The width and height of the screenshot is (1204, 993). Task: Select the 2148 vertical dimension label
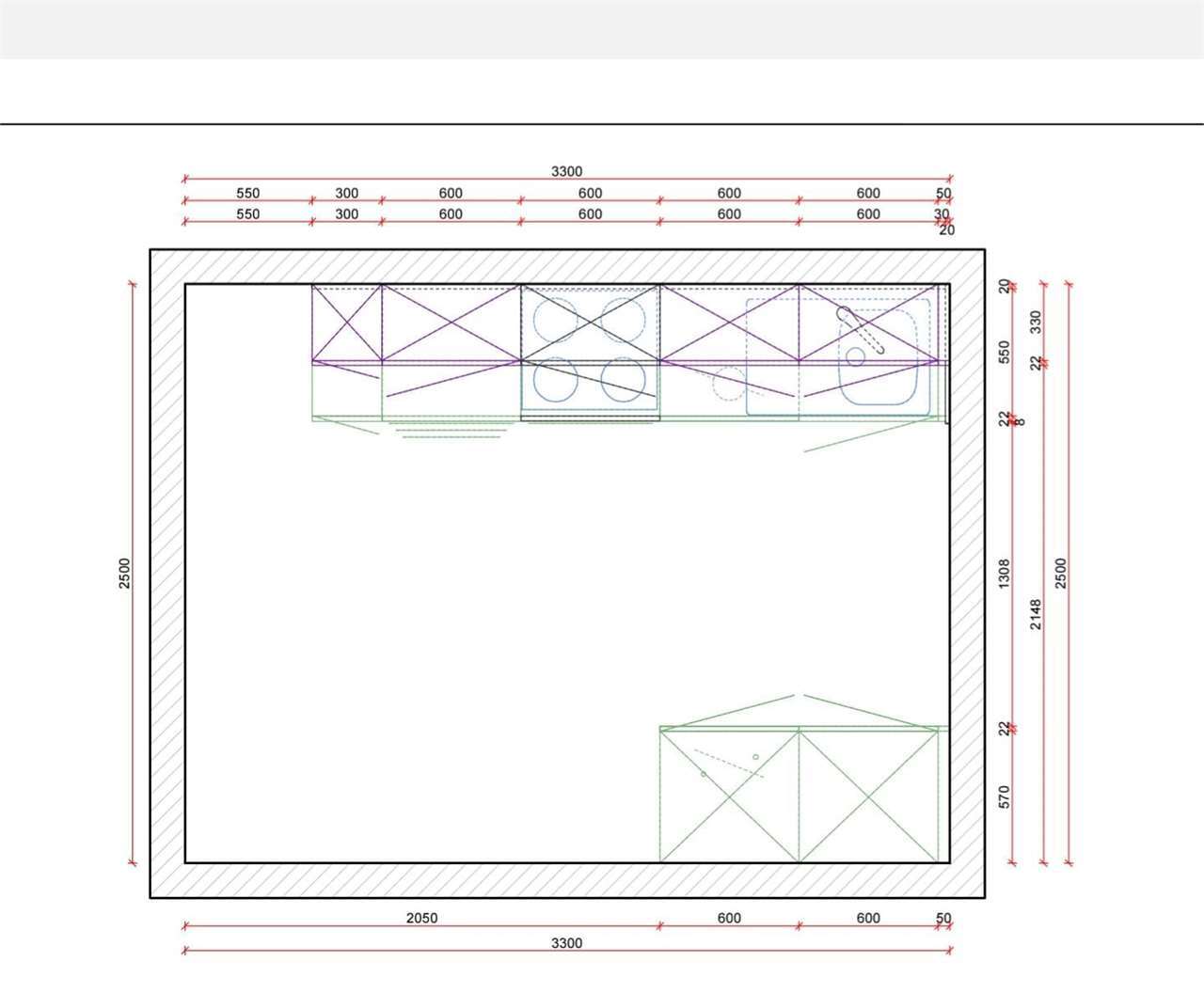1036,614
